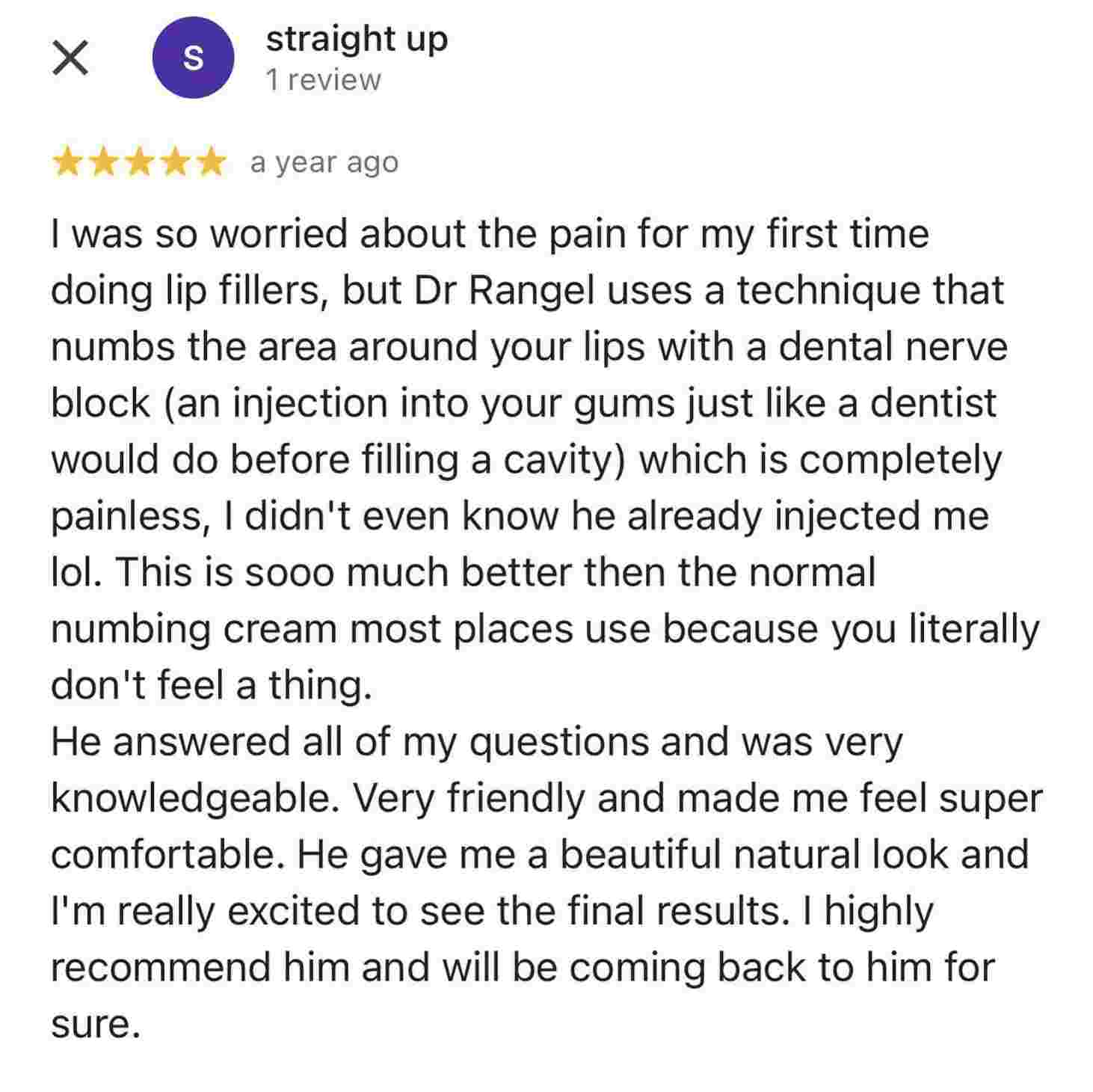Click the words "lip fillers" in review
The width and height of the screenshot is (1093, 1092).
pos(243,290)
